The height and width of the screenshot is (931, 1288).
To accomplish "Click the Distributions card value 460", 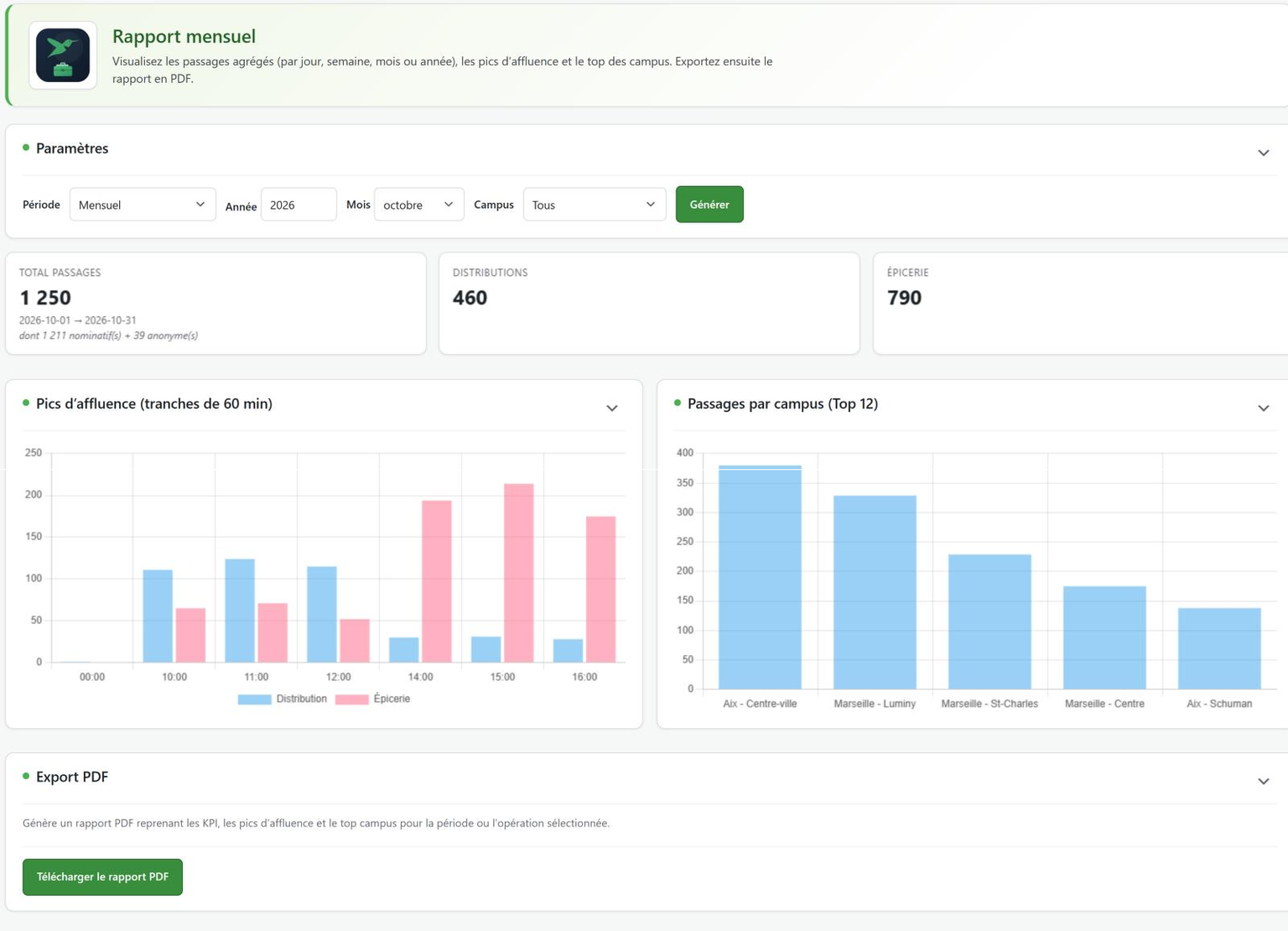I will [x=470, y=298].
